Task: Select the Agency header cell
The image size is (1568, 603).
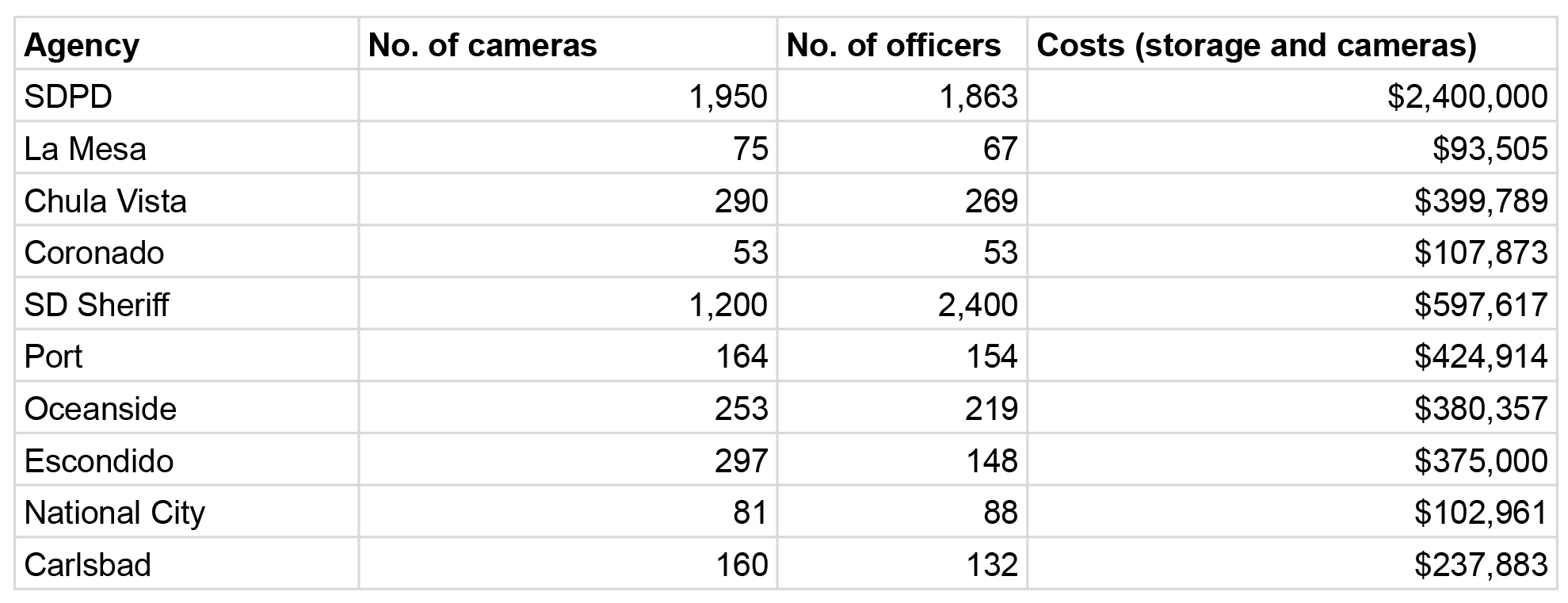Action: pyautogui.click(x=186, y=44)
